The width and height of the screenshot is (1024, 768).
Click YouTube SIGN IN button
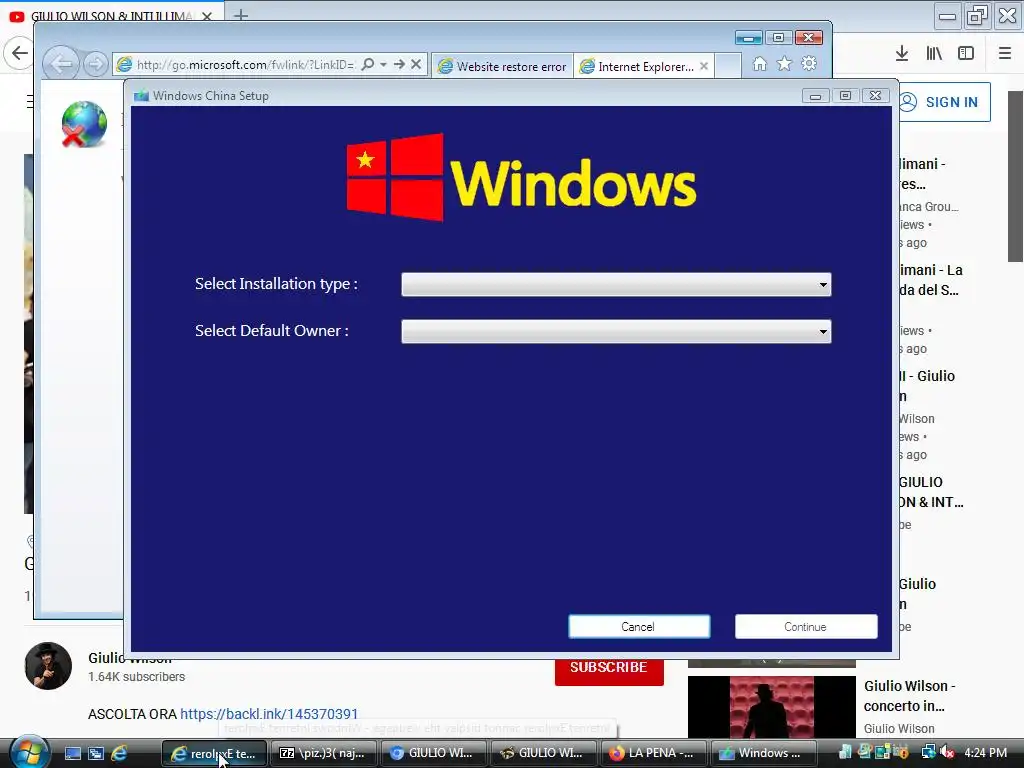[945, 102]
